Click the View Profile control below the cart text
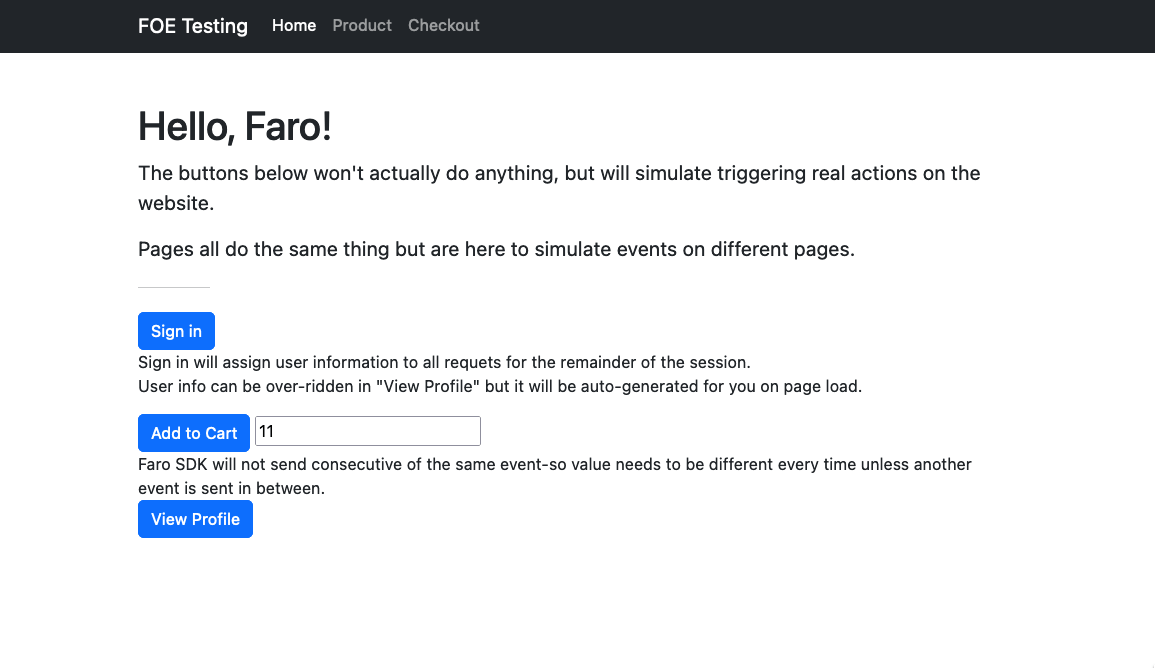Image resolution: width=1155 pixels, height=668 pixels. [x=195, y=519]
